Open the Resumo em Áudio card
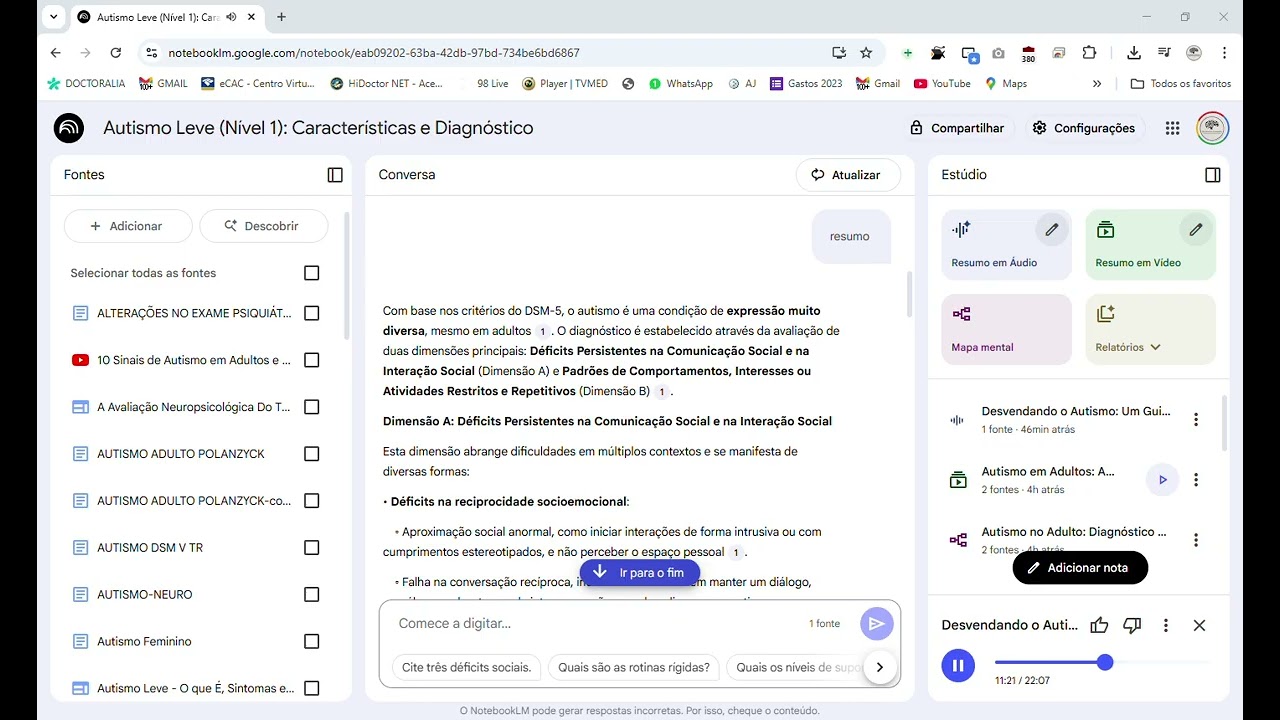 tap(1006, 245)
